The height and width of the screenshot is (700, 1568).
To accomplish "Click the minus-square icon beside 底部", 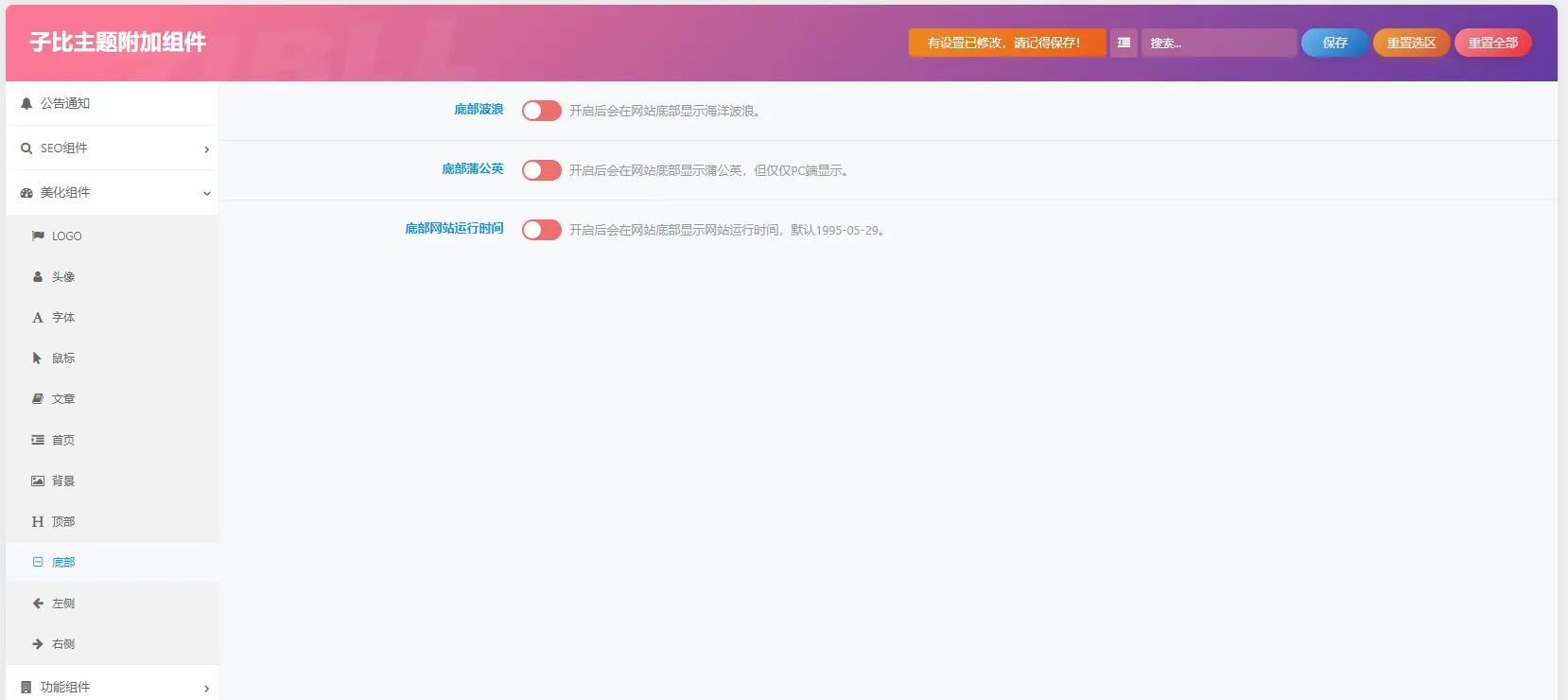I will click(x=38, y=562).
